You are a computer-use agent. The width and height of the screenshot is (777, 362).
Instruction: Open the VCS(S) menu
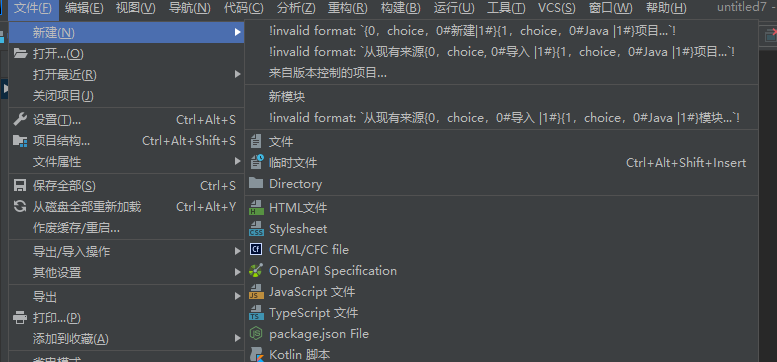coord(557,8)
